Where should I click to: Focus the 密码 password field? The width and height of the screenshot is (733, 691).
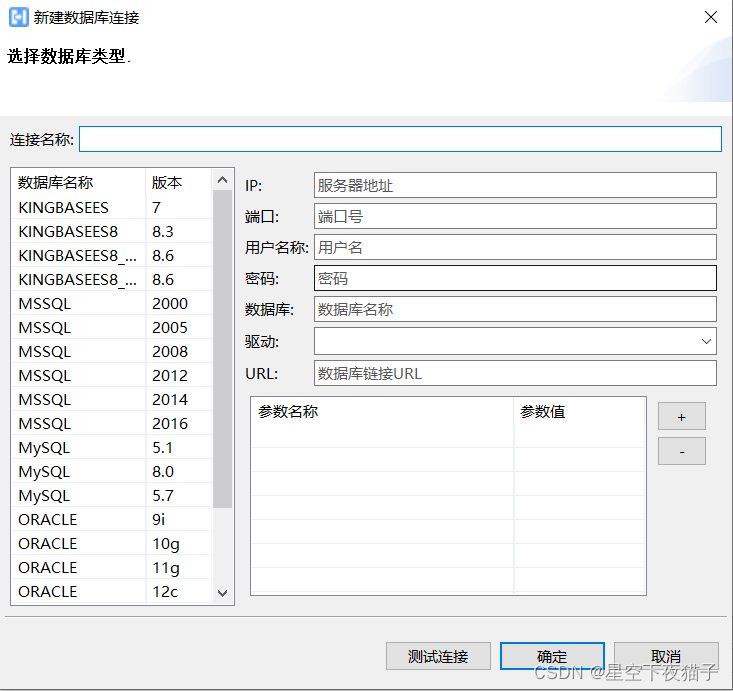(515, 278)
